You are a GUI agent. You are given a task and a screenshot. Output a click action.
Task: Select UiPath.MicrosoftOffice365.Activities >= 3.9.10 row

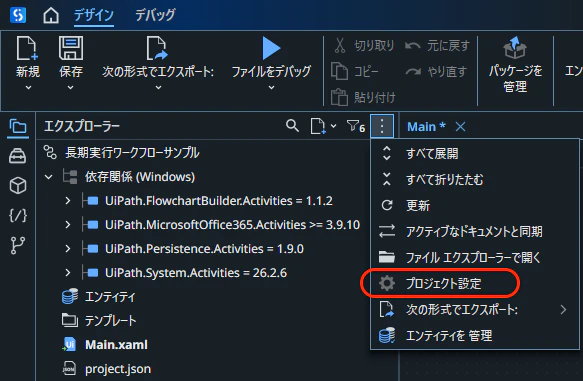(232, 225)
